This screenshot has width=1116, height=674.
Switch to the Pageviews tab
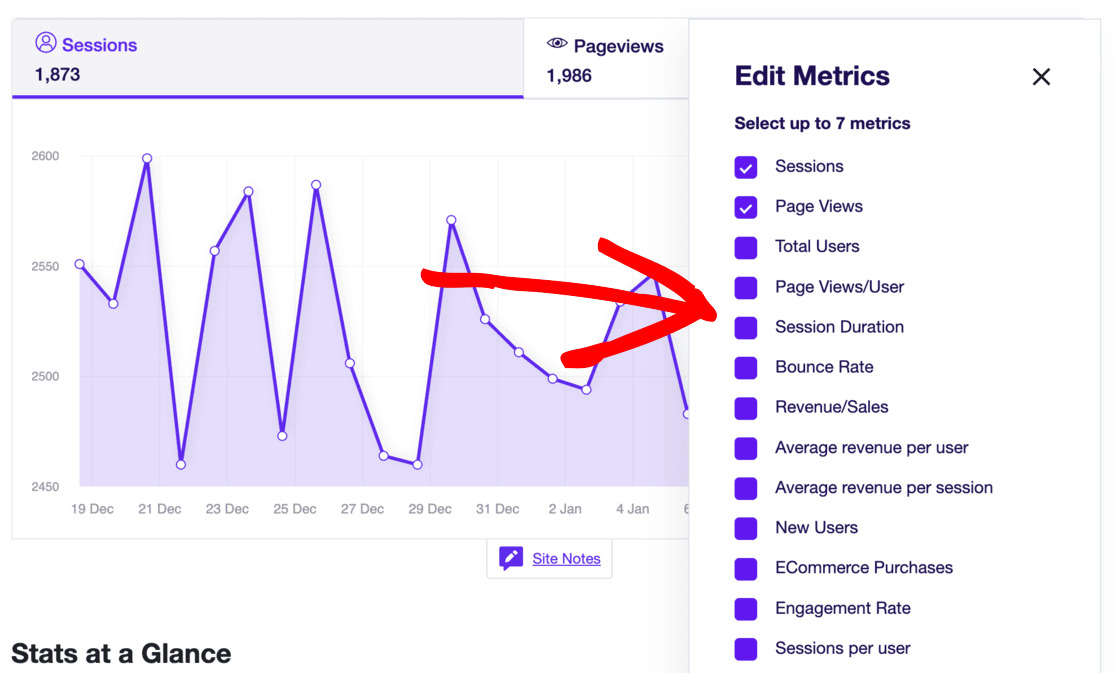pos(606,59)
